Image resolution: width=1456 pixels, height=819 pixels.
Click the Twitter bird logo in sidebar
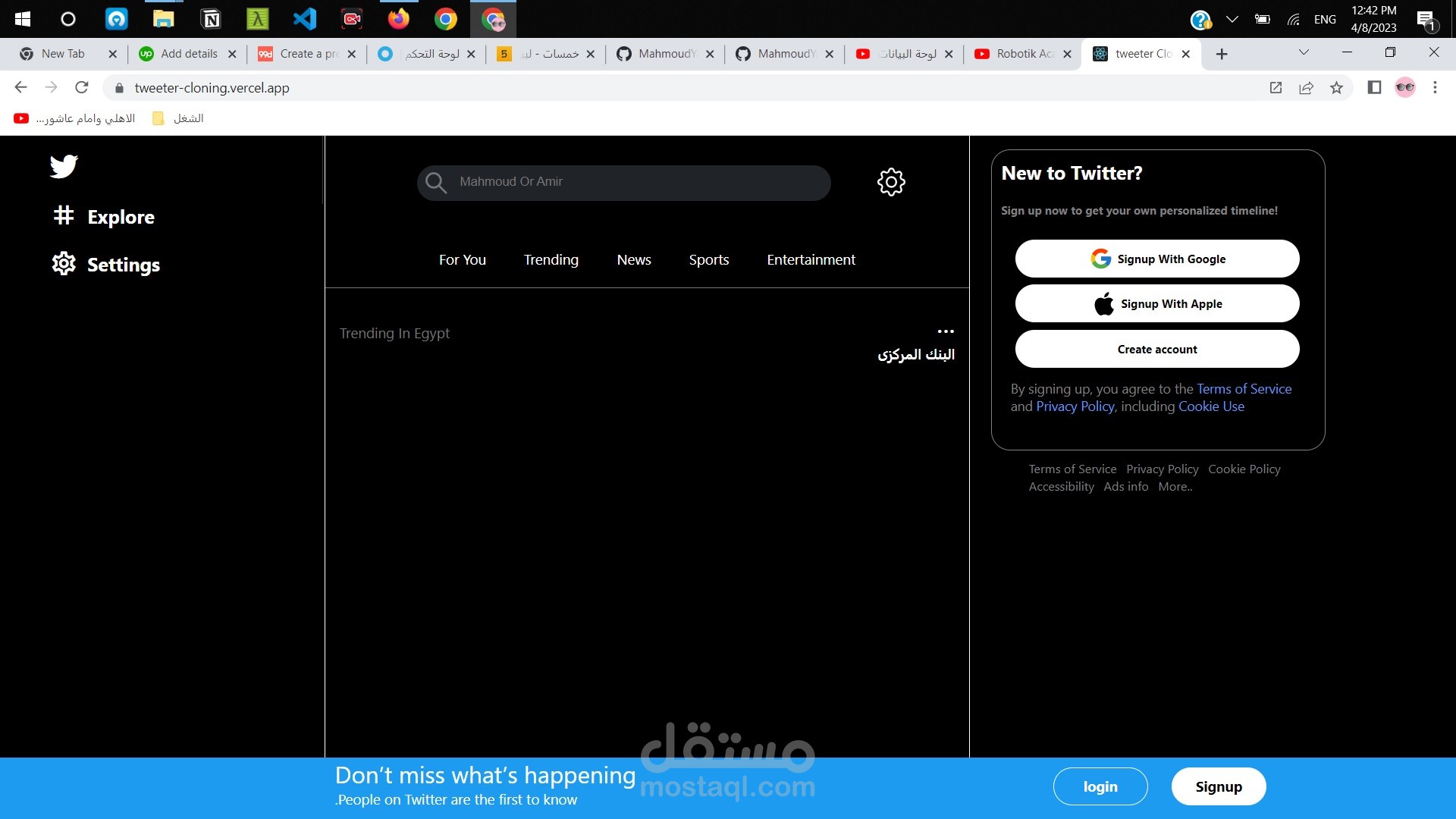(x=64, y=167)
